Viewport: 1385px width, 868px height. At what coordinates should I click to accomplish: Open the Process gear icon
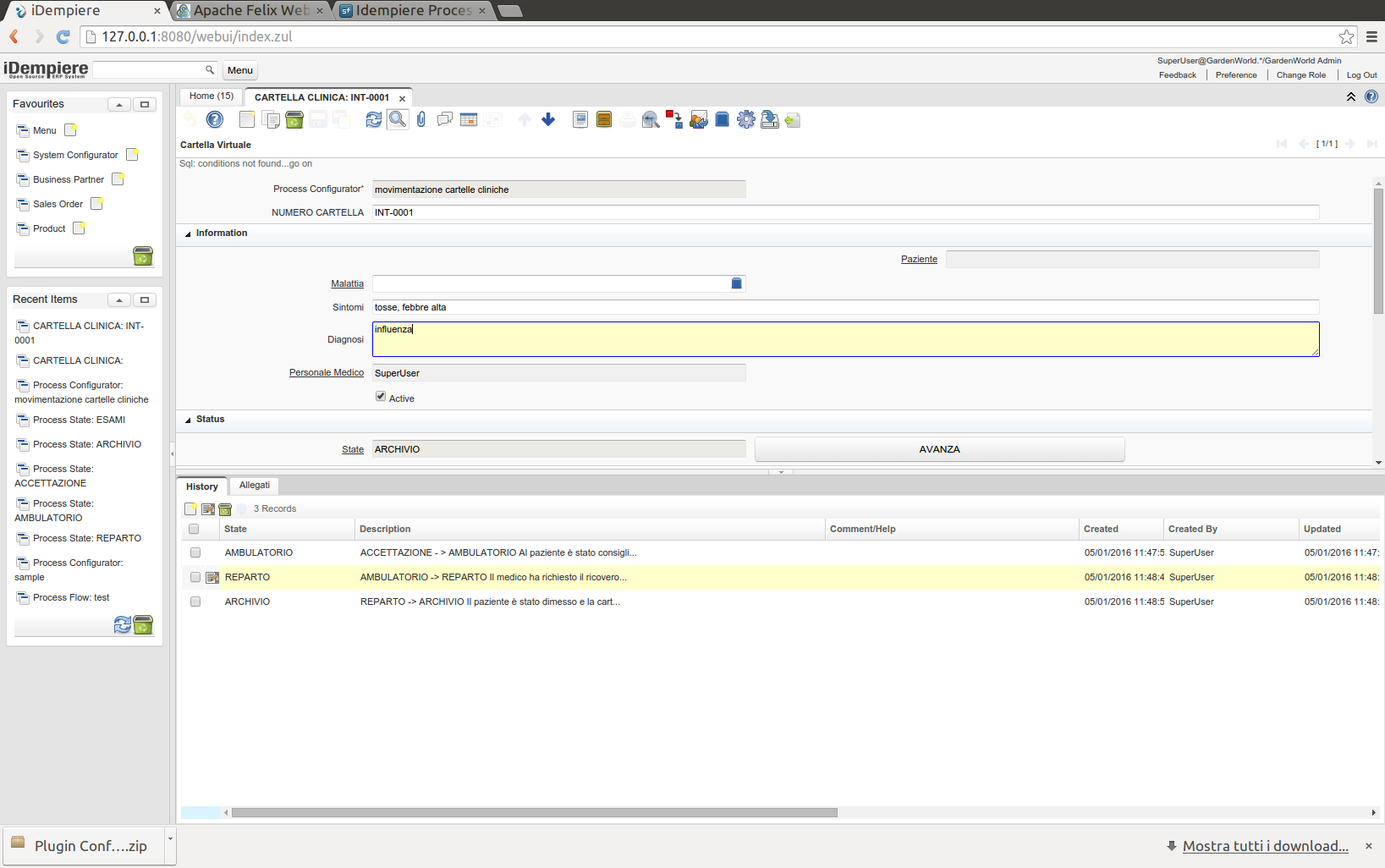[745, 119]
